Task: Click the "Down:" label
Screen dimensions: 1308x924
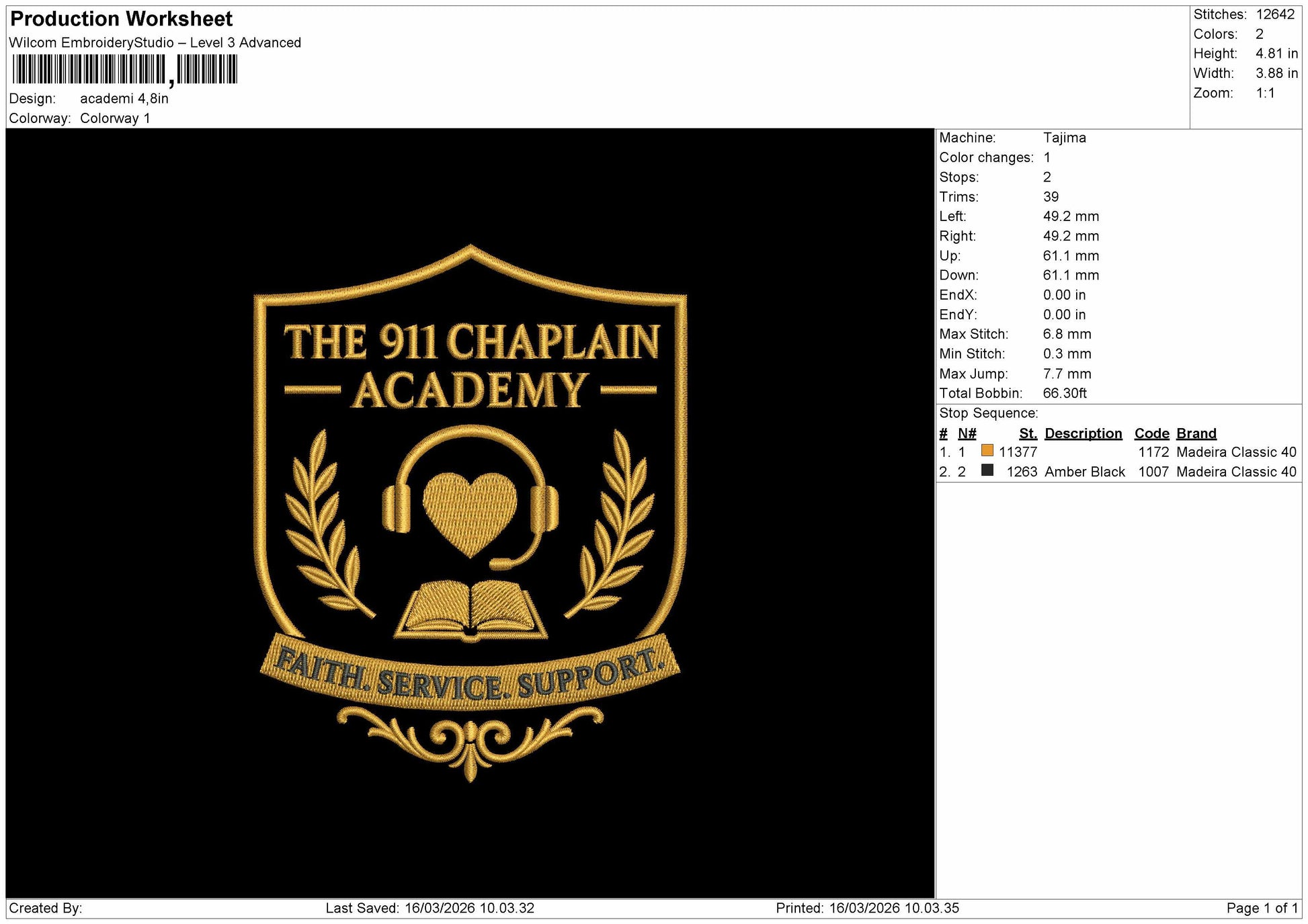Action: pyautogui.click(x=959, y=275)
